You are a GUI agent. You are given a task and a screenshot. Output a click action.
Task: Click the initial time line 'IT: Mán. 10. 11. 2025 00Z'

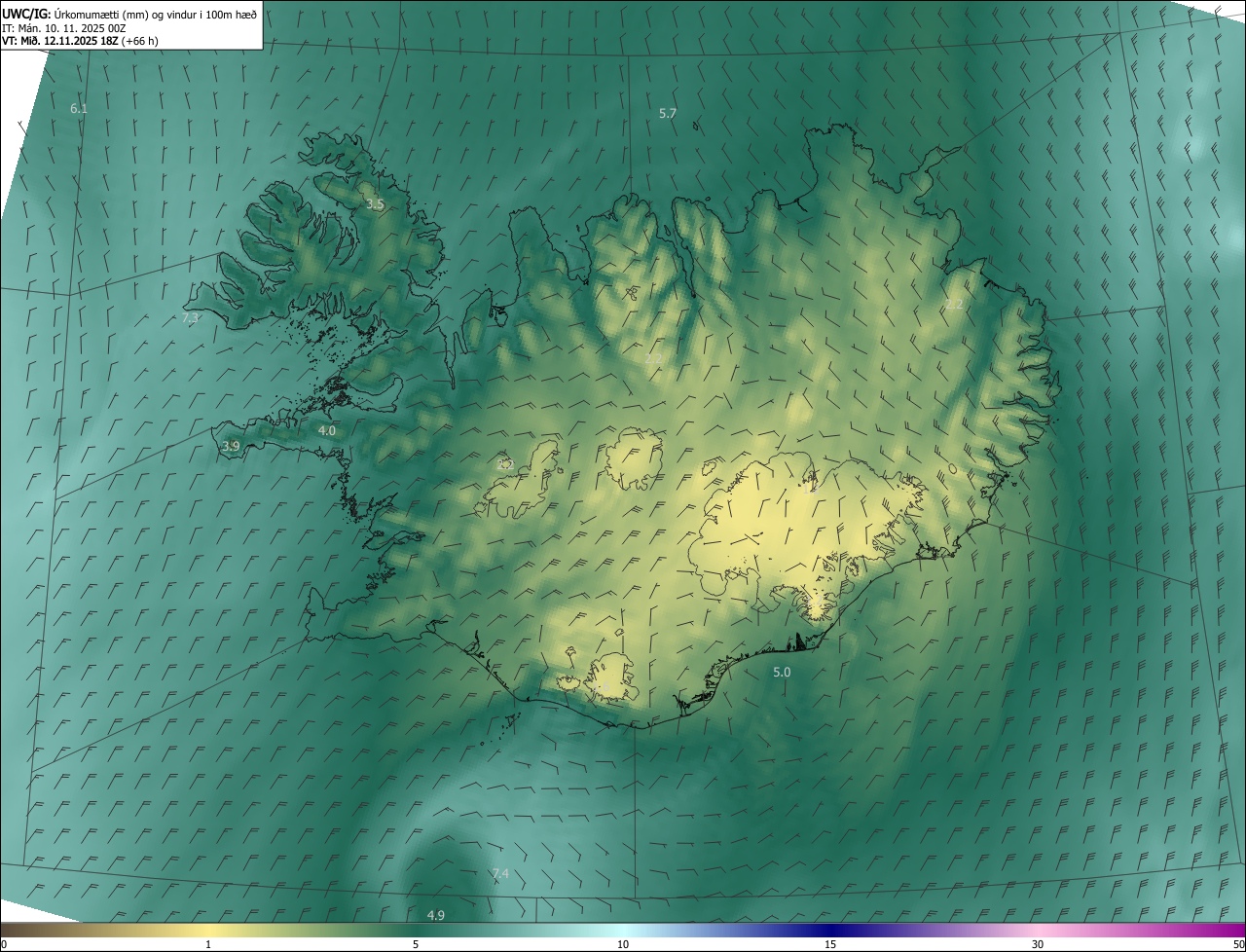pyautogui.click(x=64, y=28)
